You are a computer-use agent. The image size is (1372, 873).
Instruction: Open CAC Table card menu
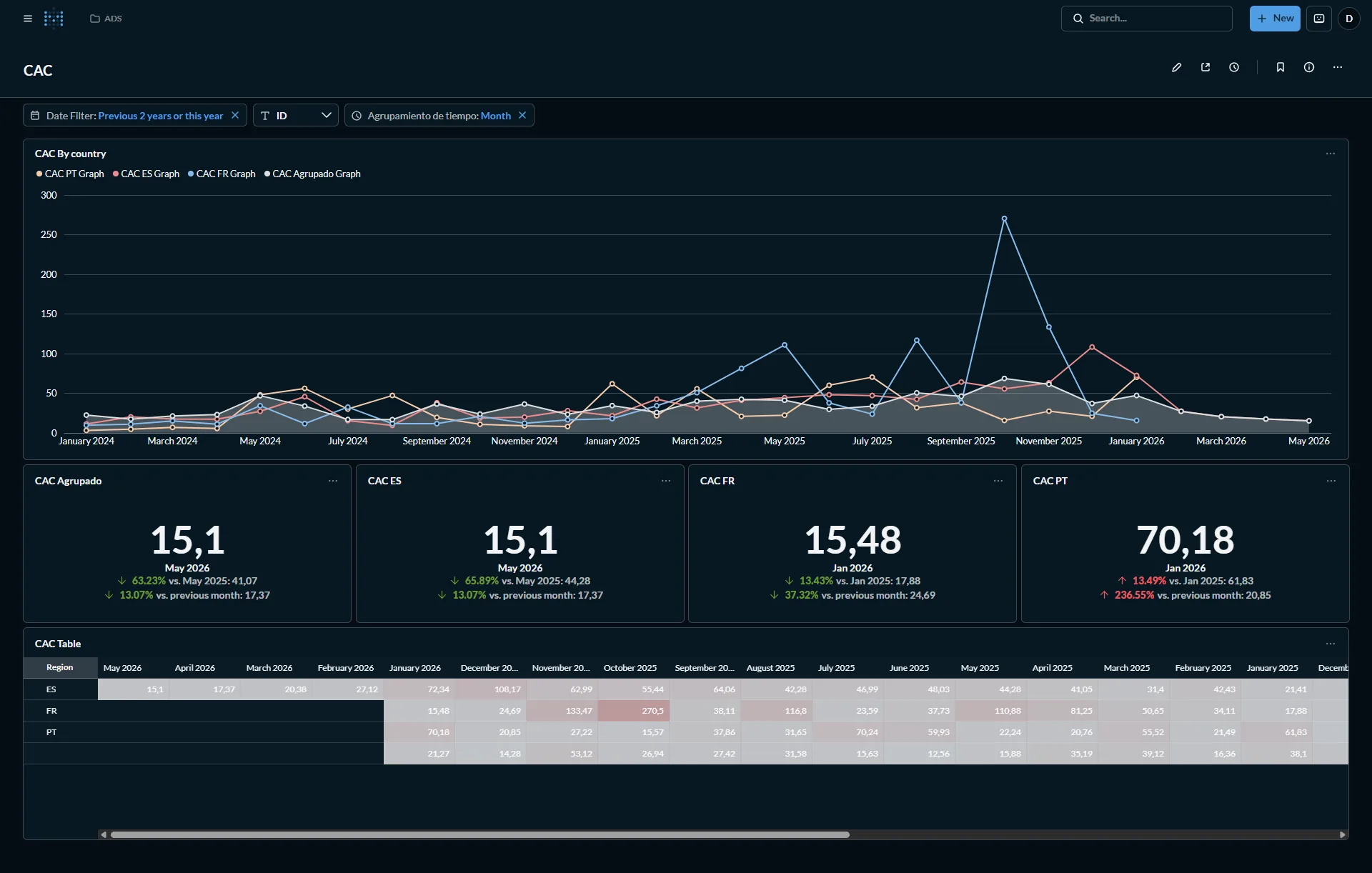pos(1331,644)
